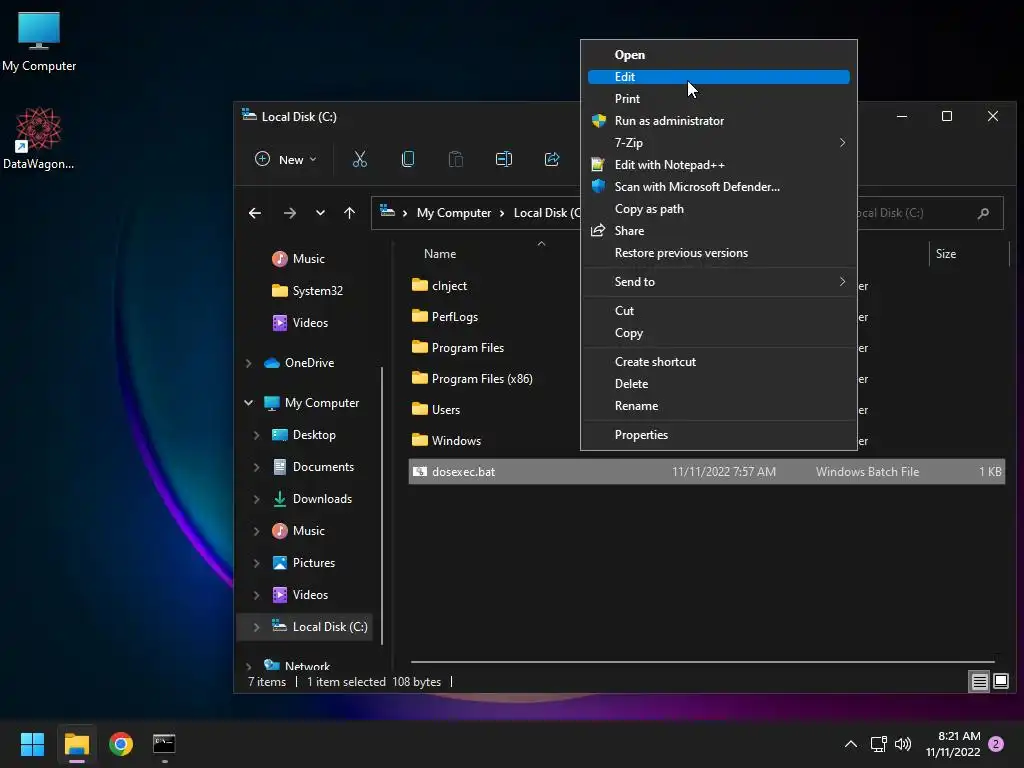Open the notification badge showing 2

996,744
